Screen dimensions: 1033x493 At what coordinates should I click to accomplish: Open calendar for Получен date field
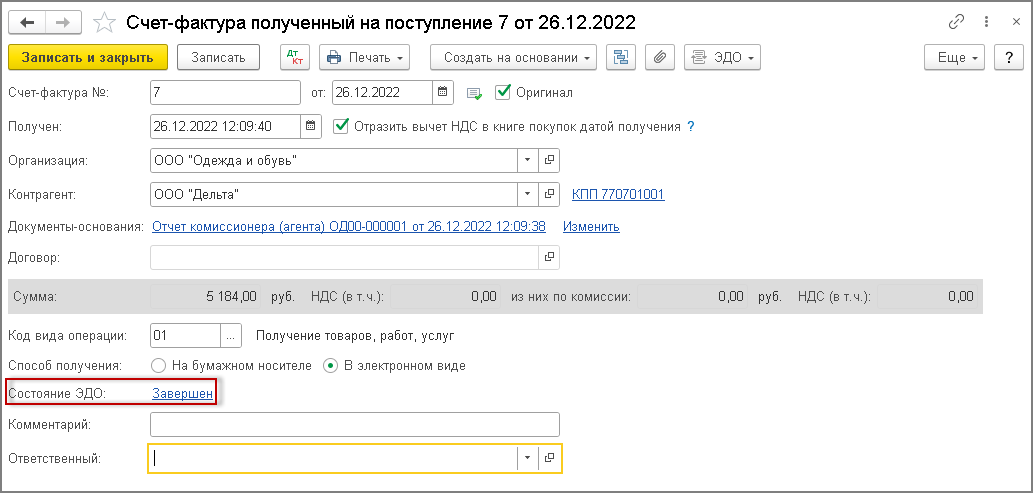(x=311, y=127)
